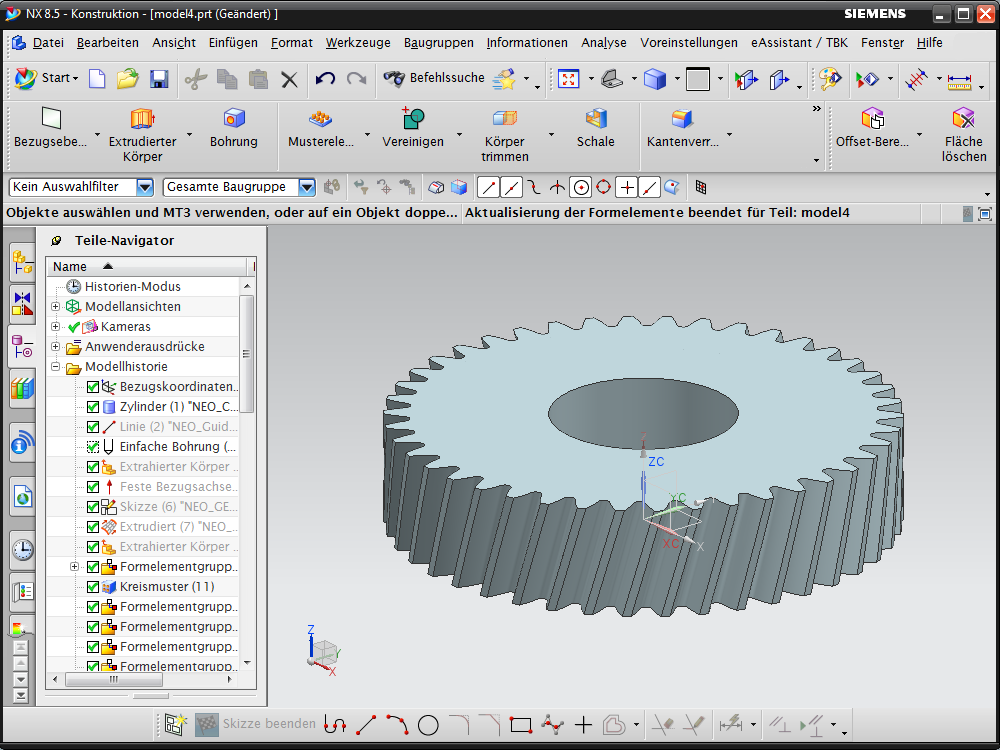1000x750 pixels.
Task: Select the Schale shell tool
Action: (x=595, y=129)
